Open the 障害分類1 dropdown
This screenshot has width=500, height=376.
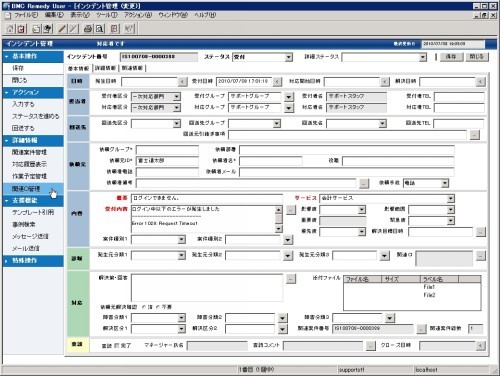point(181,318)
